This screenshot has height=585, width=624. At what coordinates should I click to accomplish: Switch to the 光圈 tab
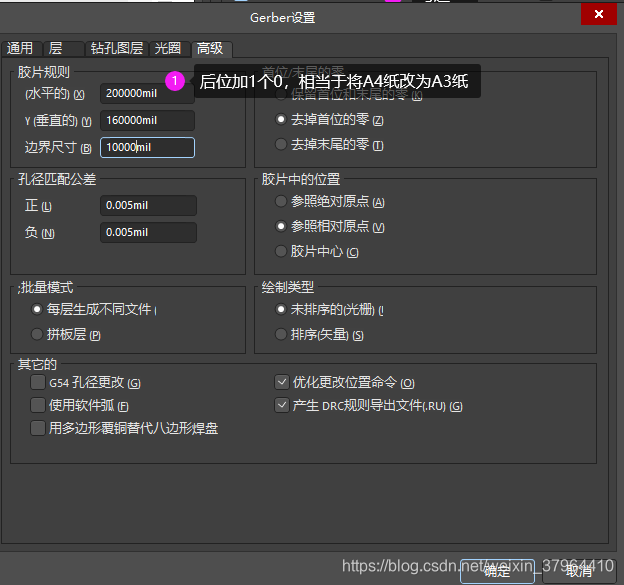[x=169, y=49]
